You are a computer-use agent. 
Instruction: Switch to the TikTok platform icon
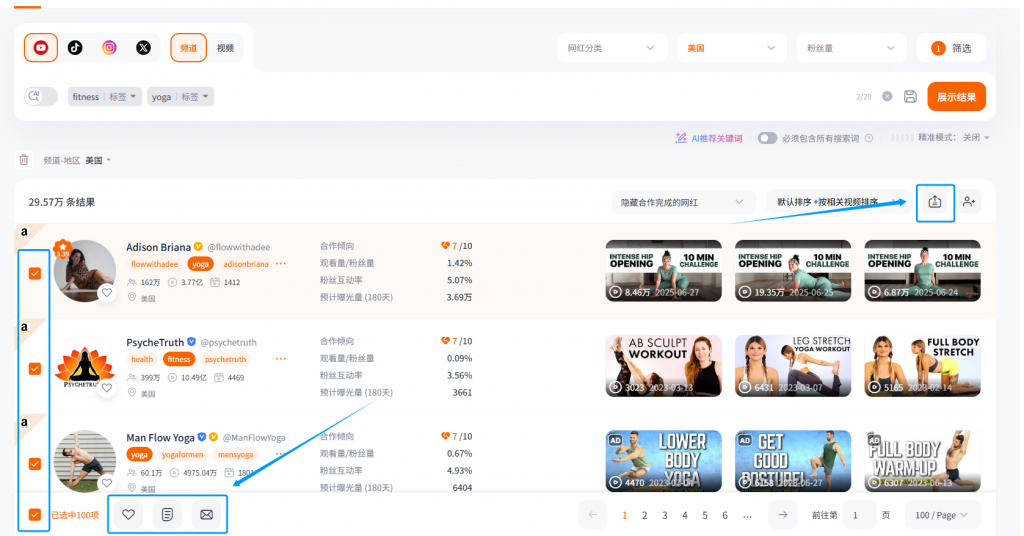[75, 48]
